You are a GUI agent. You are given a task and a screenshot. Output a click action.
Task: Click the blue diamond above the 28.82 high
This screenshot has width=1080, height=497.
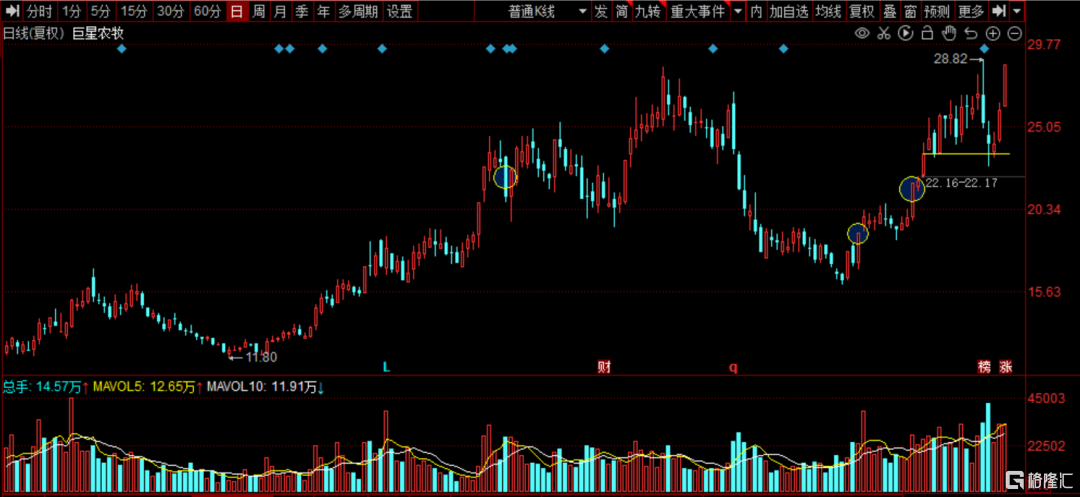coord(985,48)
